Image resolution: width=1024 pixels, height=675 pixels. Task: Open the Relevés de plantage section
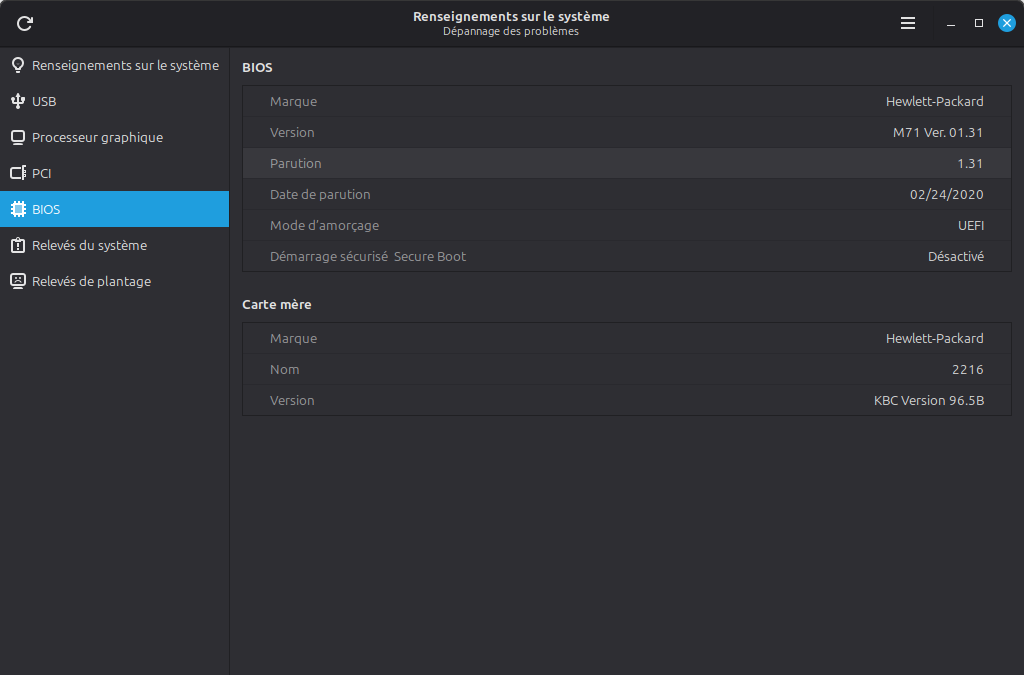coord(92,281)
